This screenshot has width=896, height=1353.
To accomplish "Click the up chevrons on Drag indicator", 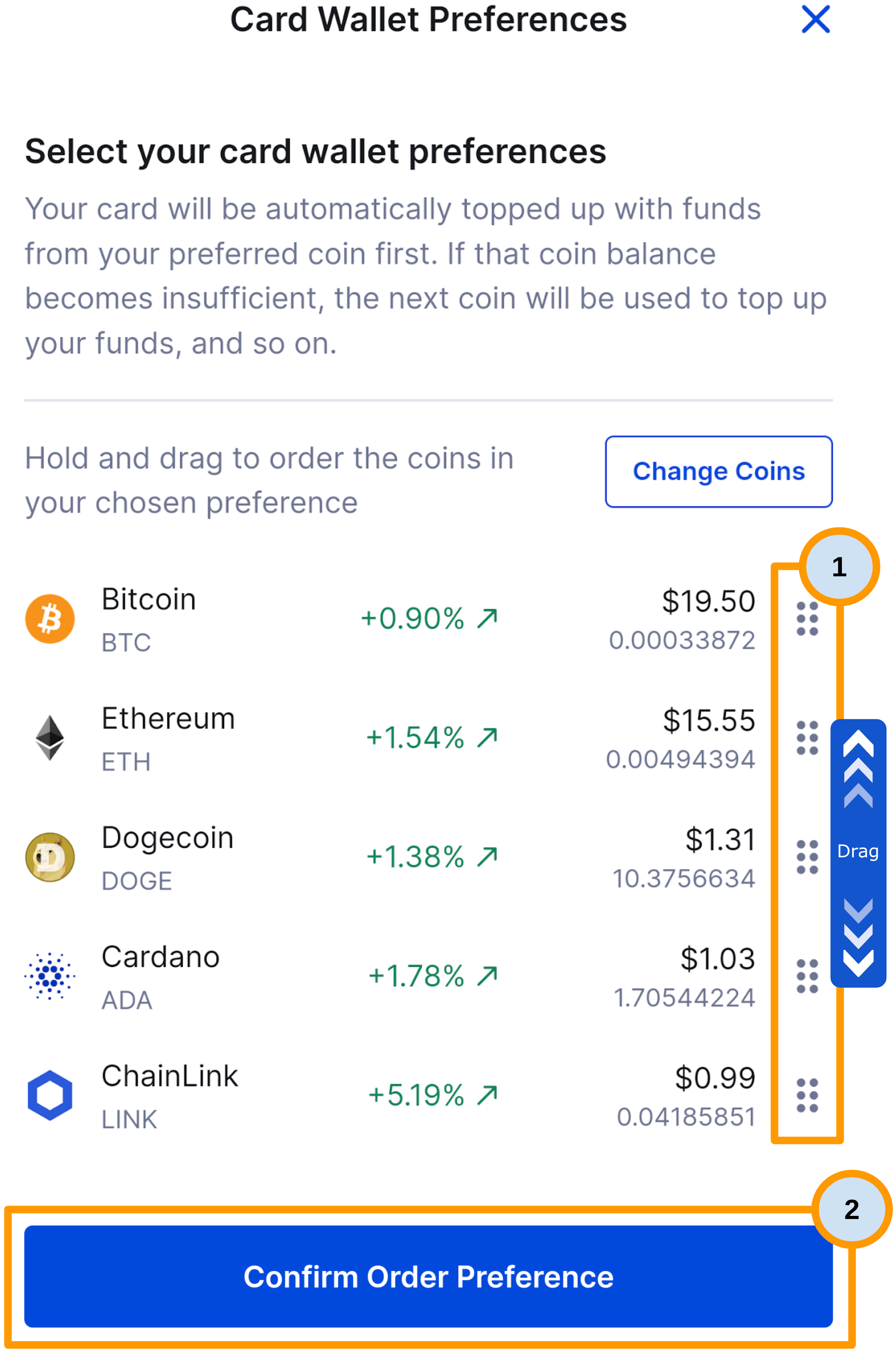I will (858, 768).
